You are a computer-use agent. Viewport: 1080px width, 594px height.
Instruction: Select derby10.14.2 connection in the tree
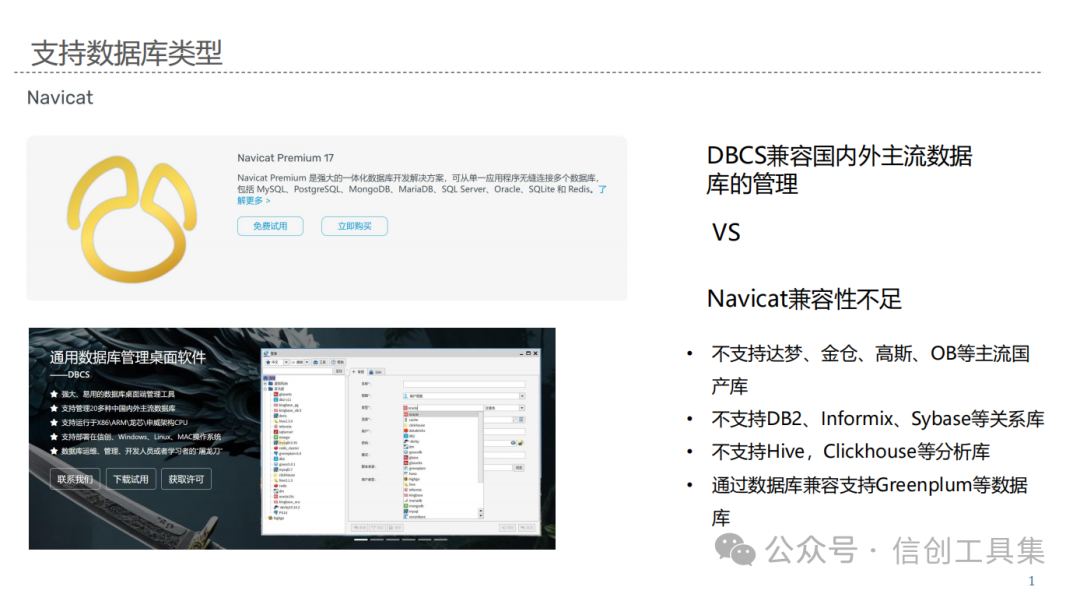point(288,507)
